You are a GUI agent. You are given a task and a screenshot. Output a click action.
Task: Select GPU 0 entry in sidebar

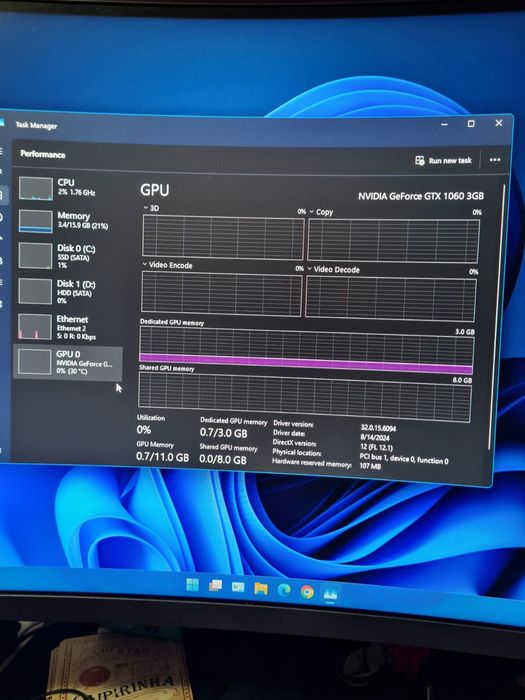(68, 362)
